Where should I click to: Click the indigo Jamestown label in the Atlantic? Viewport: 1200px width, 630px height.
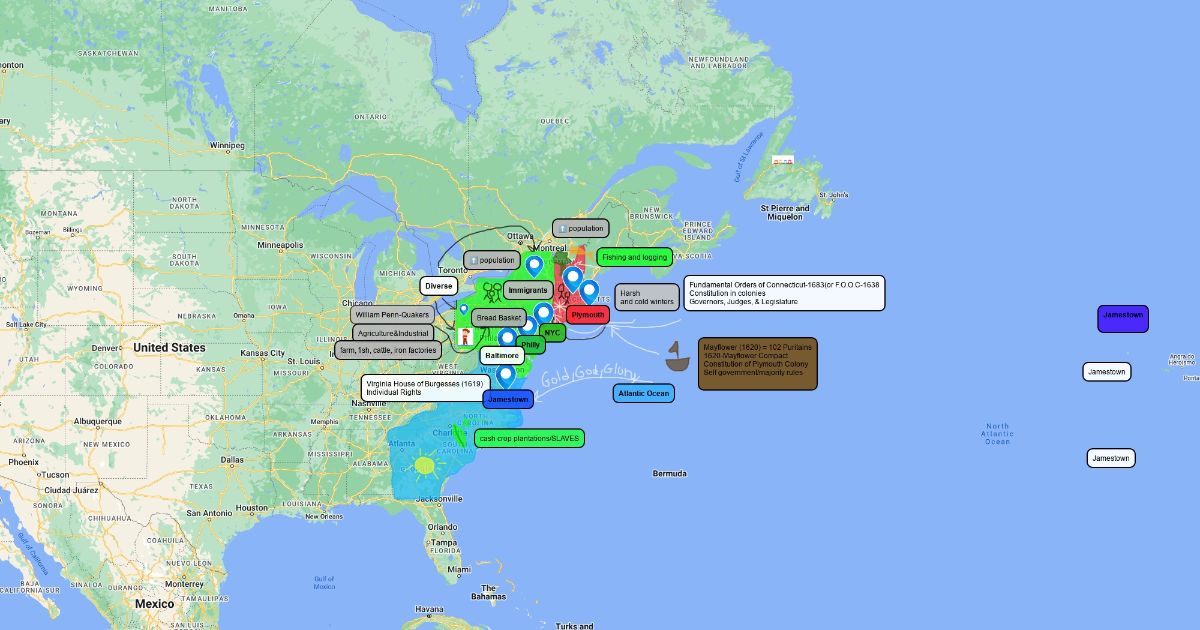pyautogui.click(x=1123, y=319)
